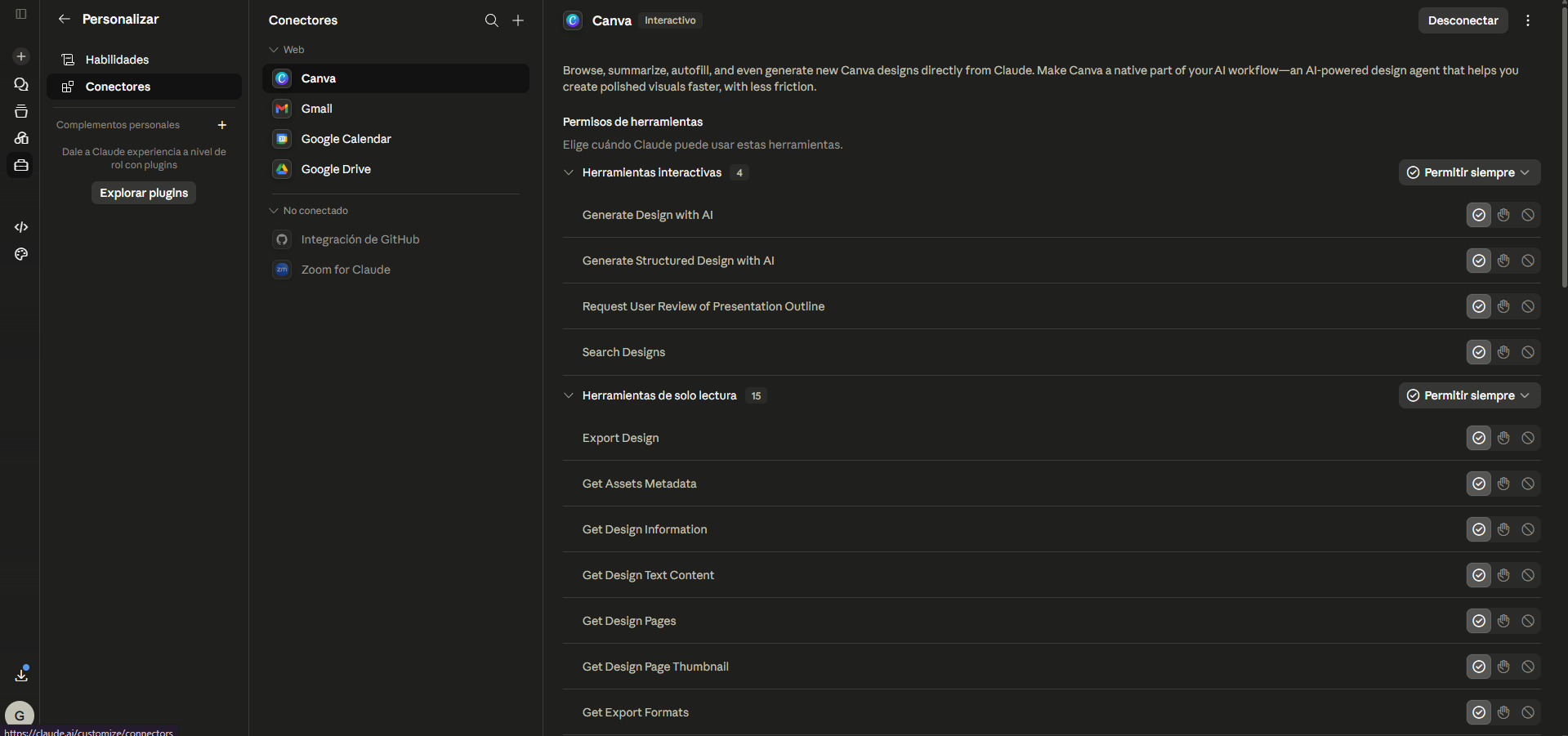The width and height of the screenshot is (1568, 736).
Task: Collapse the Web connectors group
Action: click(274, 50)
